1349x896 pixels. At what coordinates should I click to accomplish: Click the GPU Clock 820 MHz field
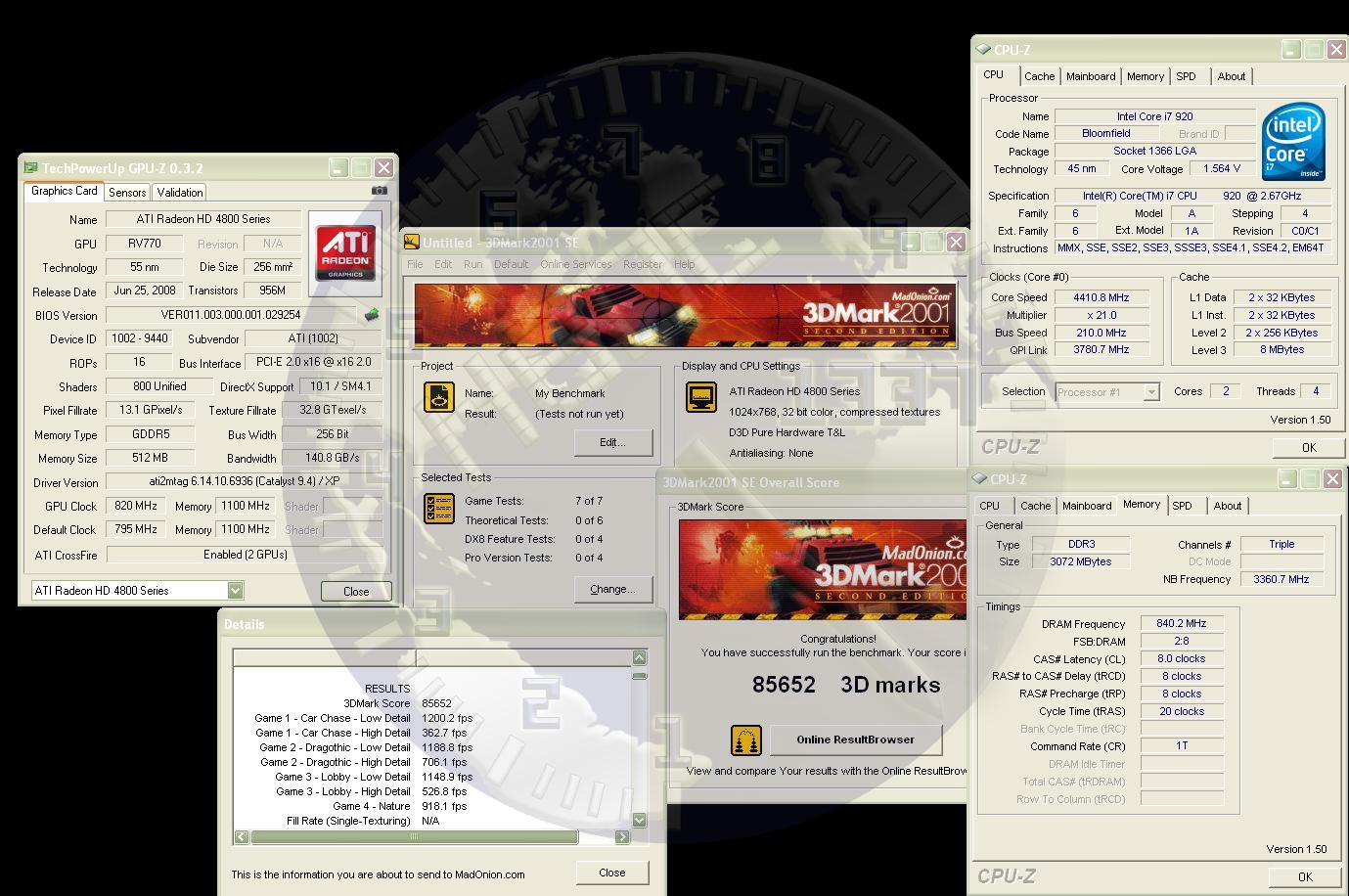click(x=137, y=506)
